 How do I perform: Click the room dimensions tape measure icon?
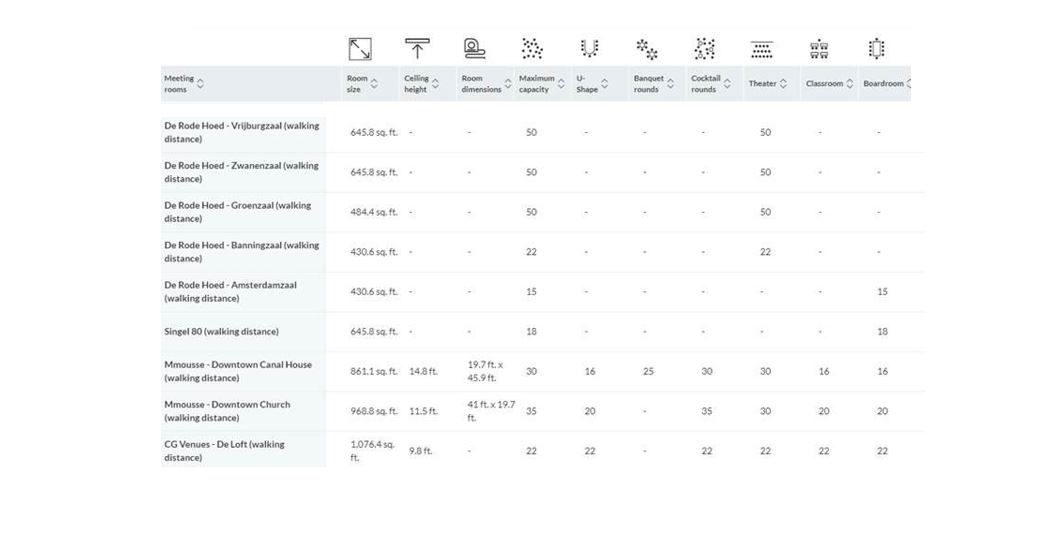coord(474,49)
